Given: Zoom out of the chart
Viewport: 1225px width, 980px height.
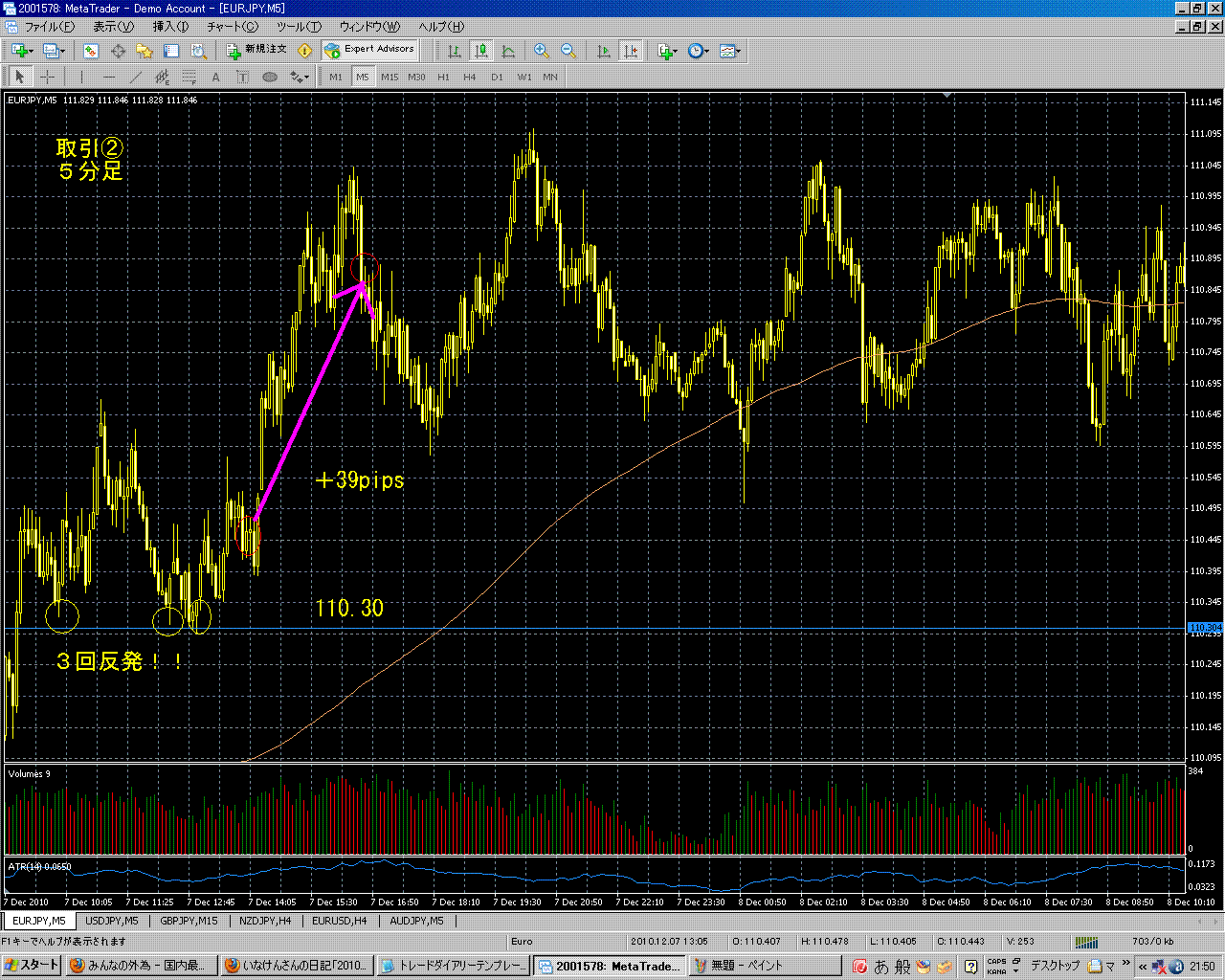Looking at the screenshot, I should pos(568,51).
